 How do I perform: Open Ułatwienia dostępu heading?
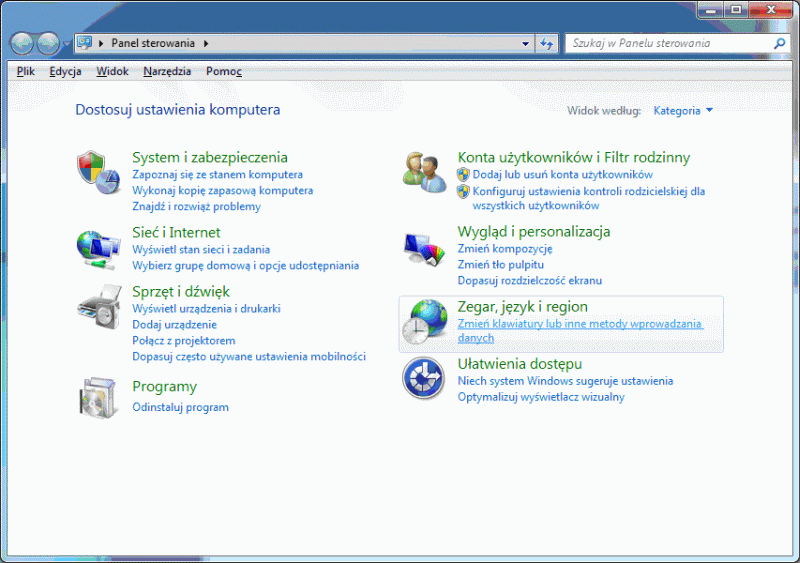click(x=519, y=364)
